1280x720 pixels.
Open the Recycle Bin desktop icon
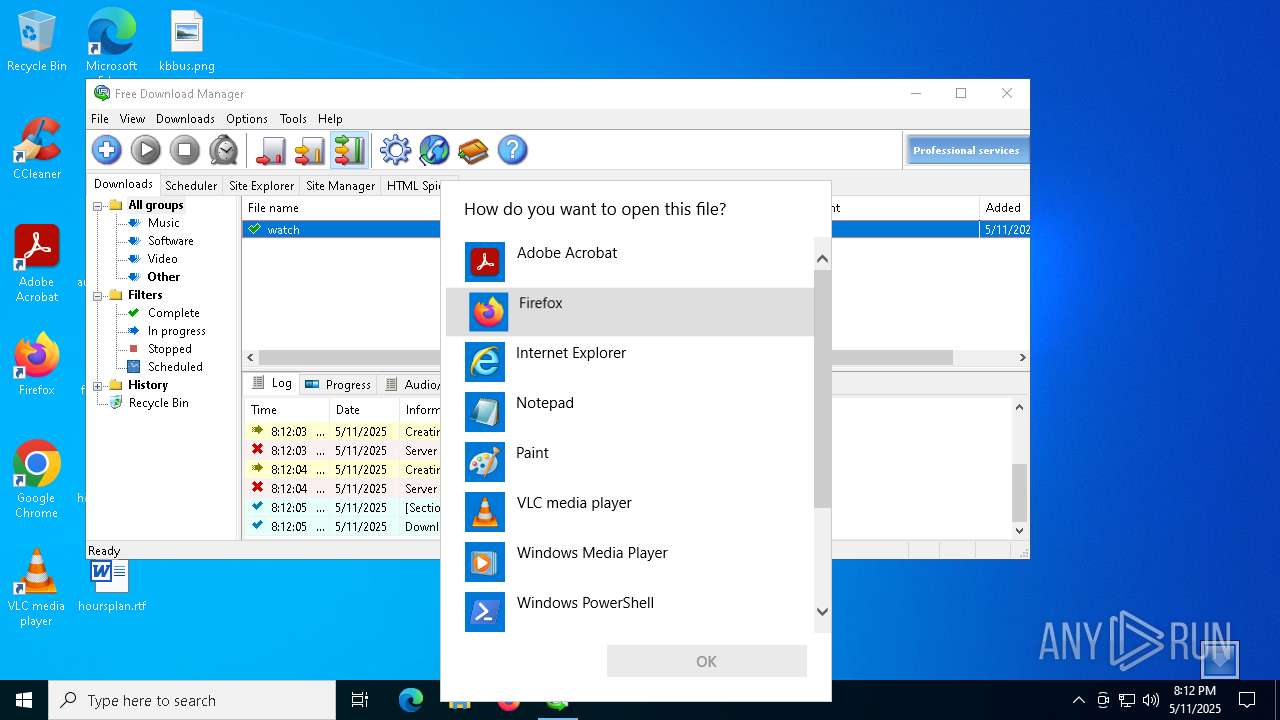37,41
